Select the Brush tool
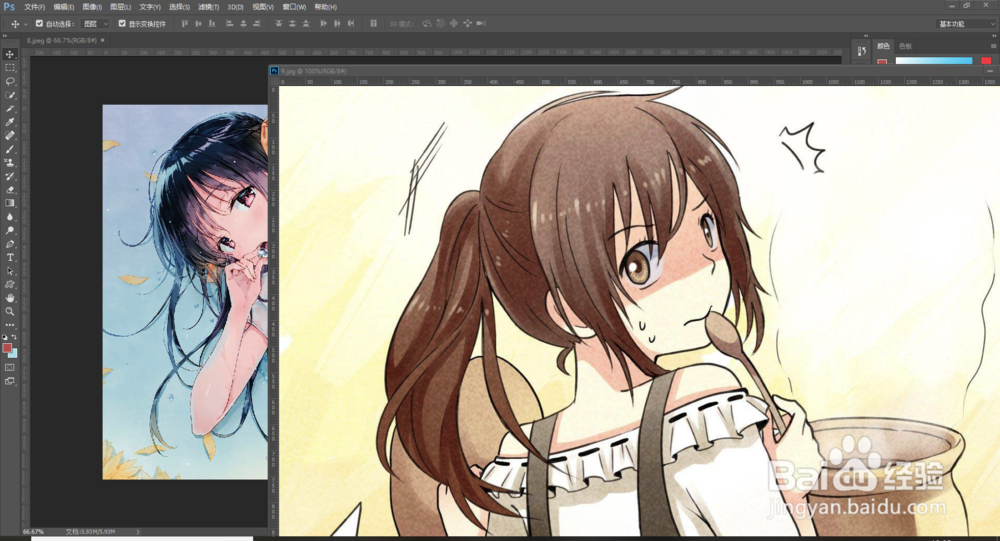The width and height of the screenshot is (1000, 541). click(10, 149)
